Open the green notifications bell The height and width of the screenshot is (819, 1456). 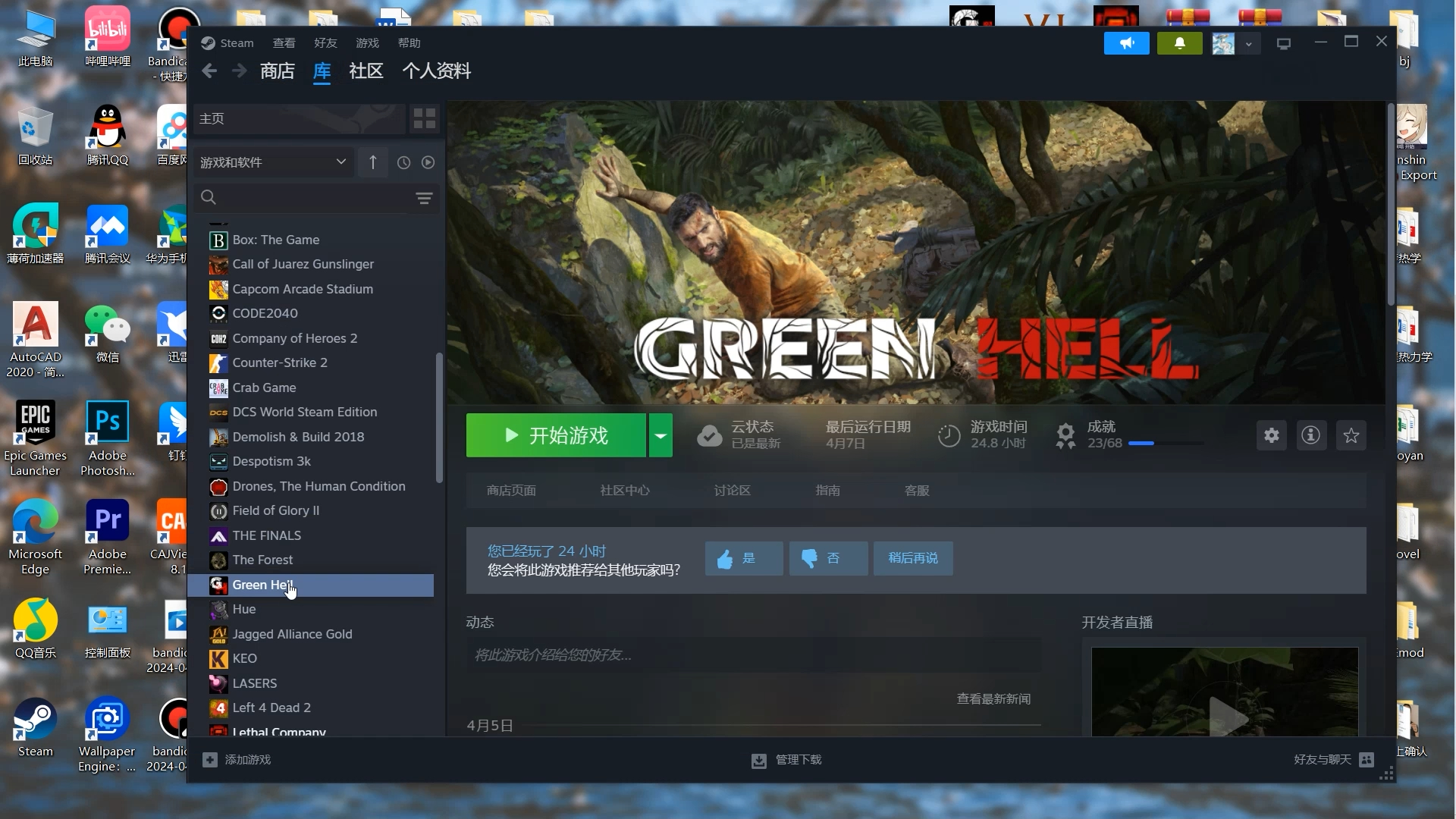pos(1179,44)
